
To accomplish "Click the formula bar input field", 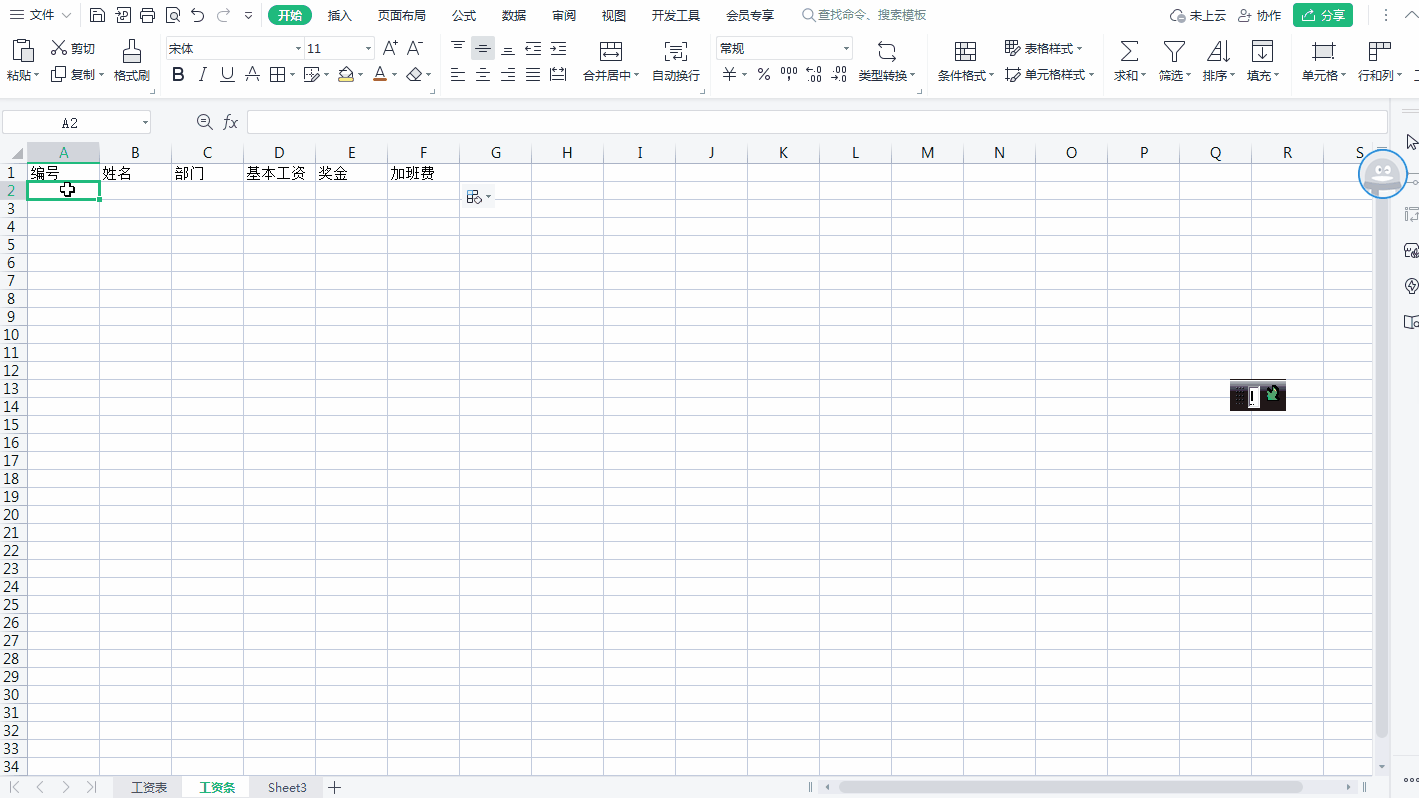I will coord(817,122).
